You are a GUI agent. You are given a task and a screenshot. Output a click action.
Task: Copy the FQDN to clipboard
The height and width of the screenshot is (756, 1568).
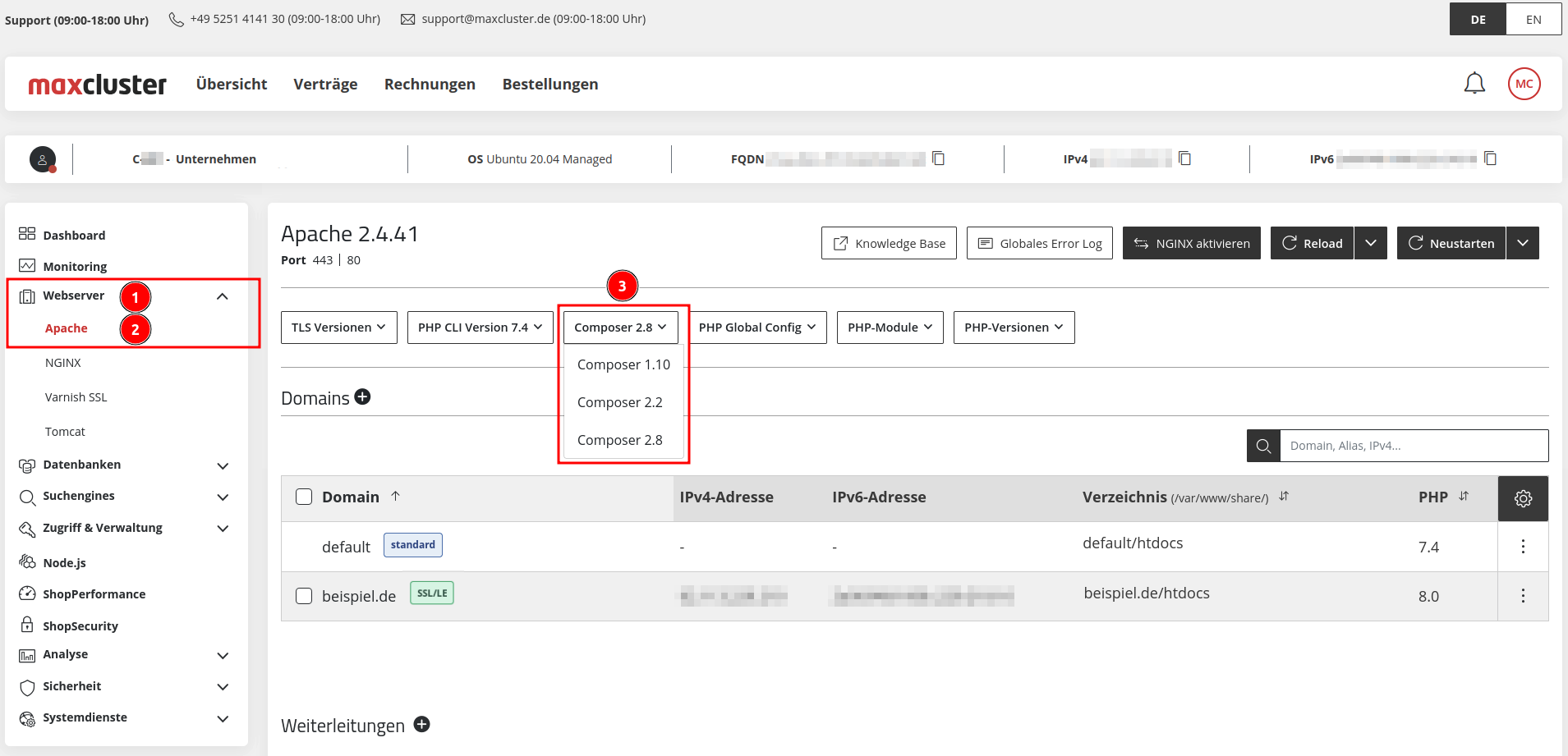click(938, 158)
